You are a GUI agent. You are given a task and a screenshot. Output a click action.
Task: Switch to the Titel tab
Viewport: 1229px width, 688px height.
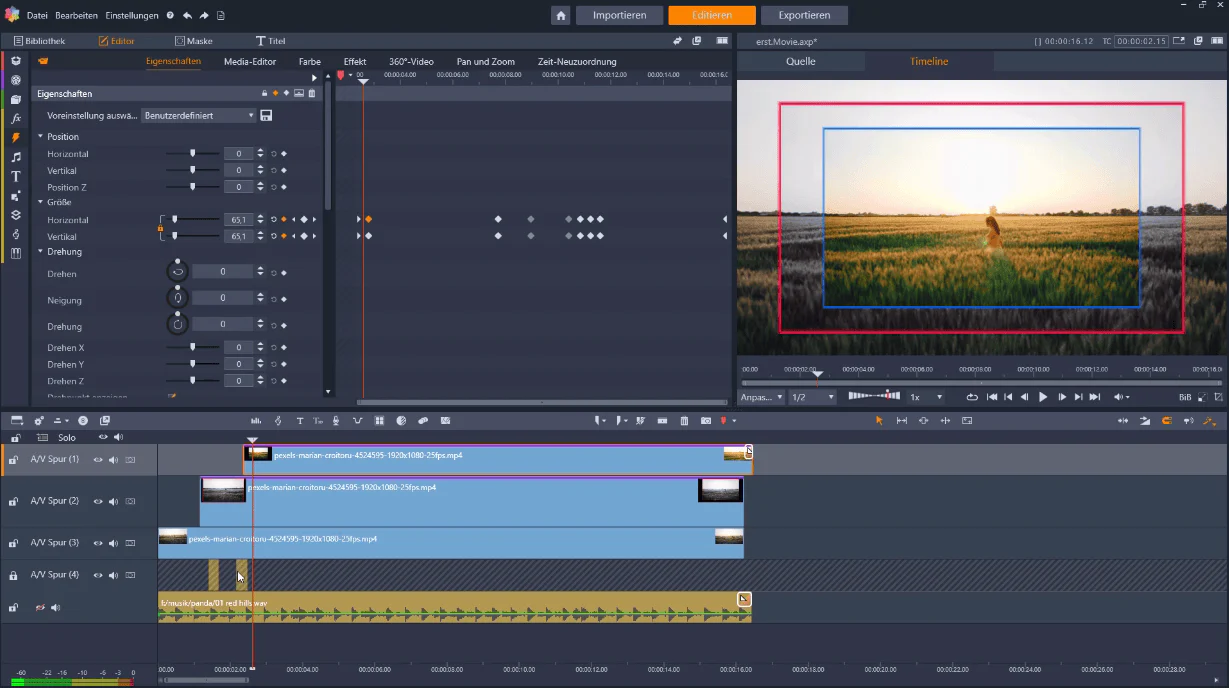pyautogui.click(x=271, y=41)
